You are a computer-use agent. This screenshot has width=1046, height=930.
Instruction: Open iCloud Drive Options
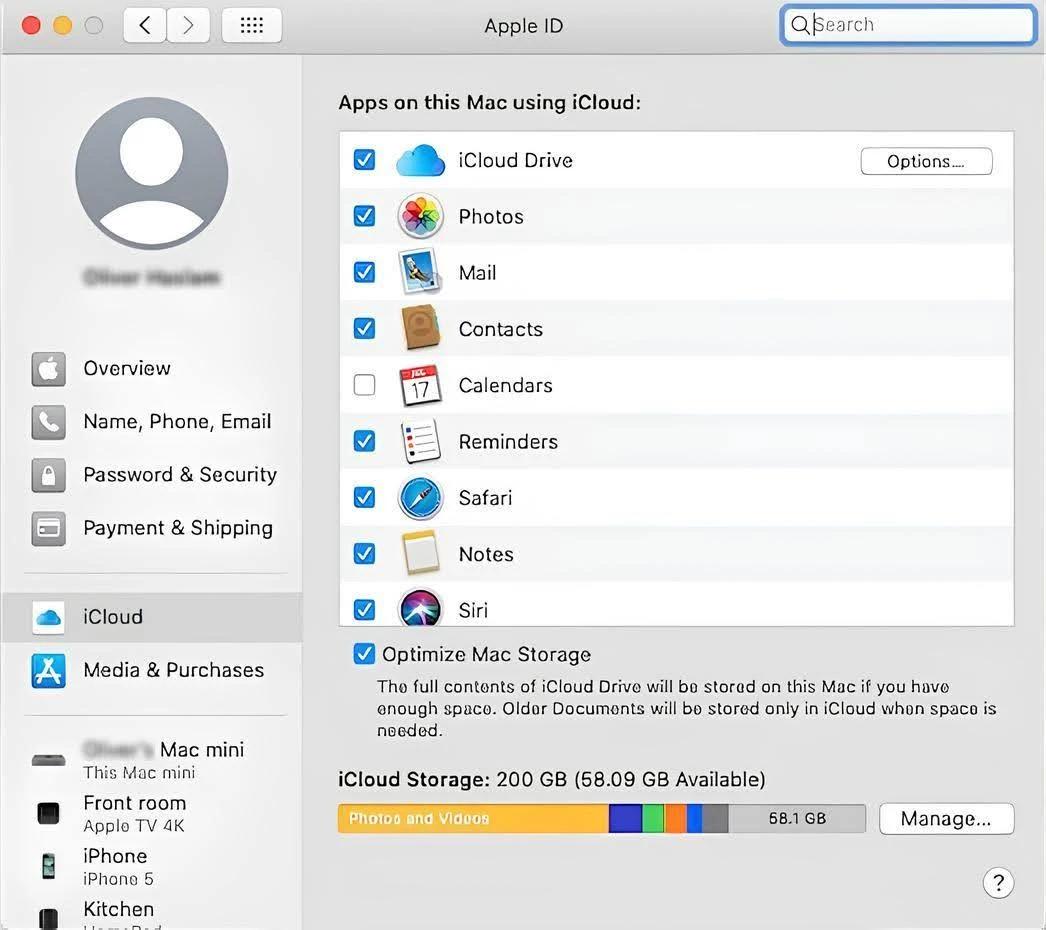(926, 160)
